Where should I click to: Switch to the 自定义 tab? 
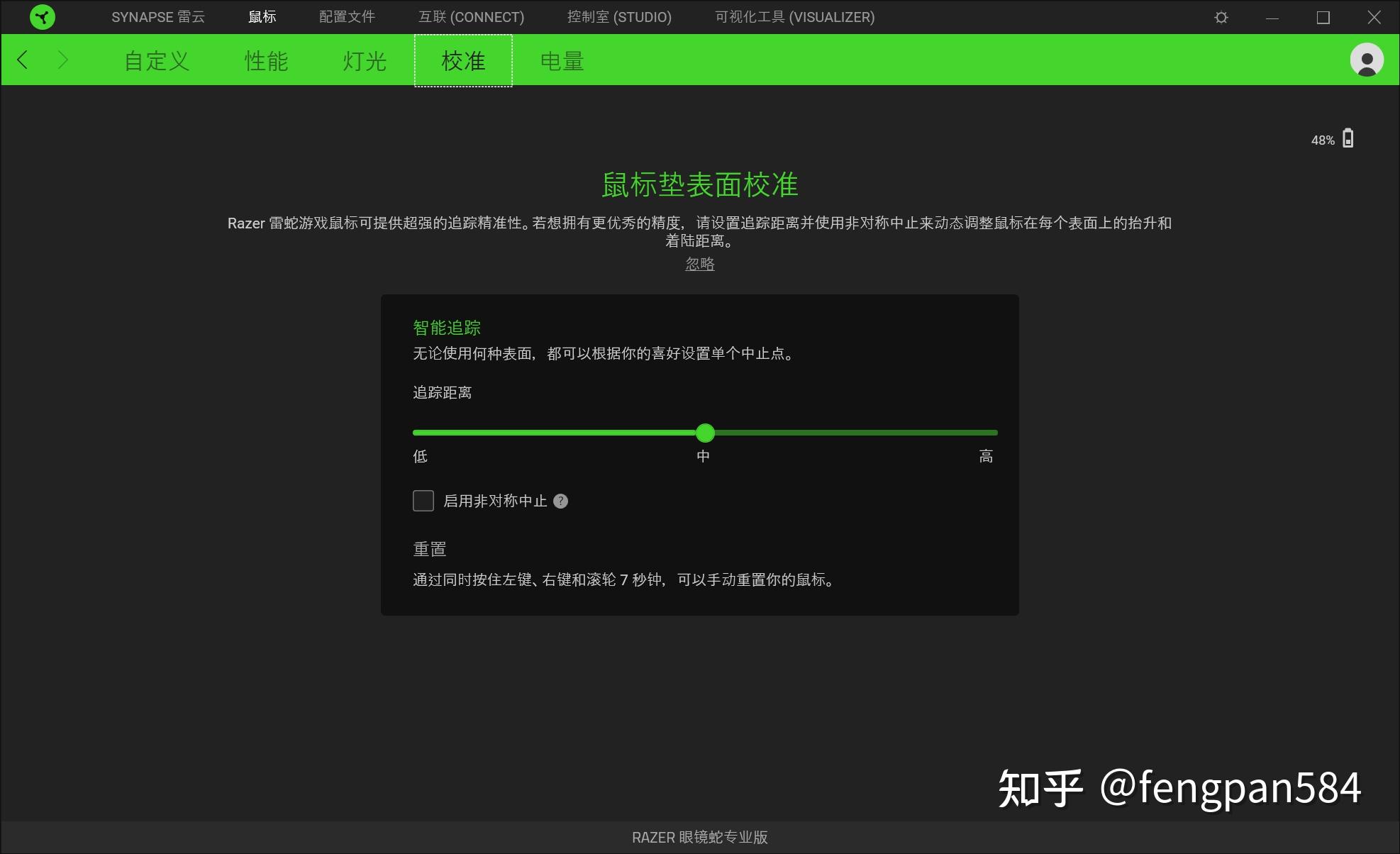click(156, 61)
